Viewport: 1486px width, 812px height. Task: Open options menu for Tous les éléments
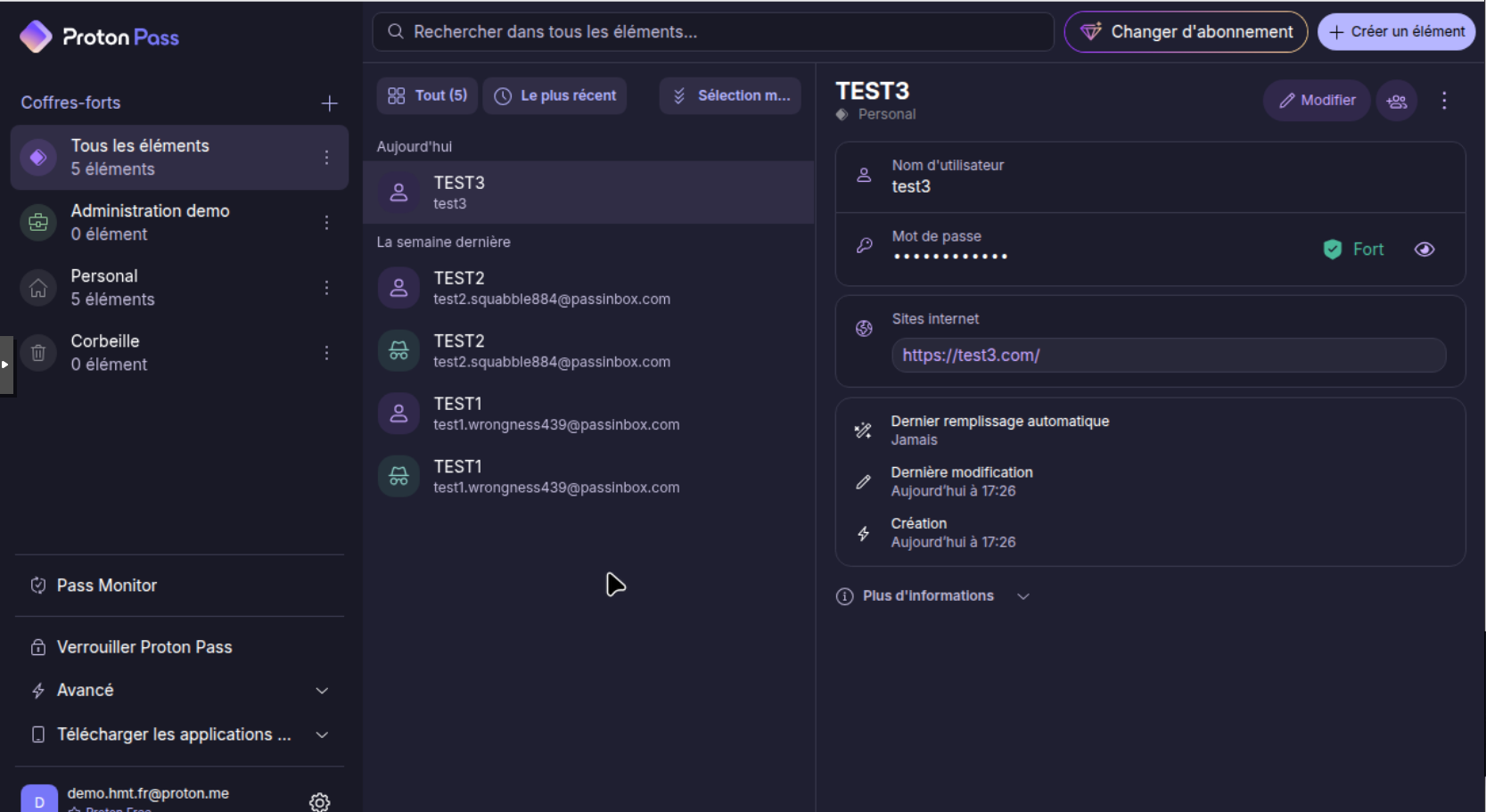(x=327, y=158)
